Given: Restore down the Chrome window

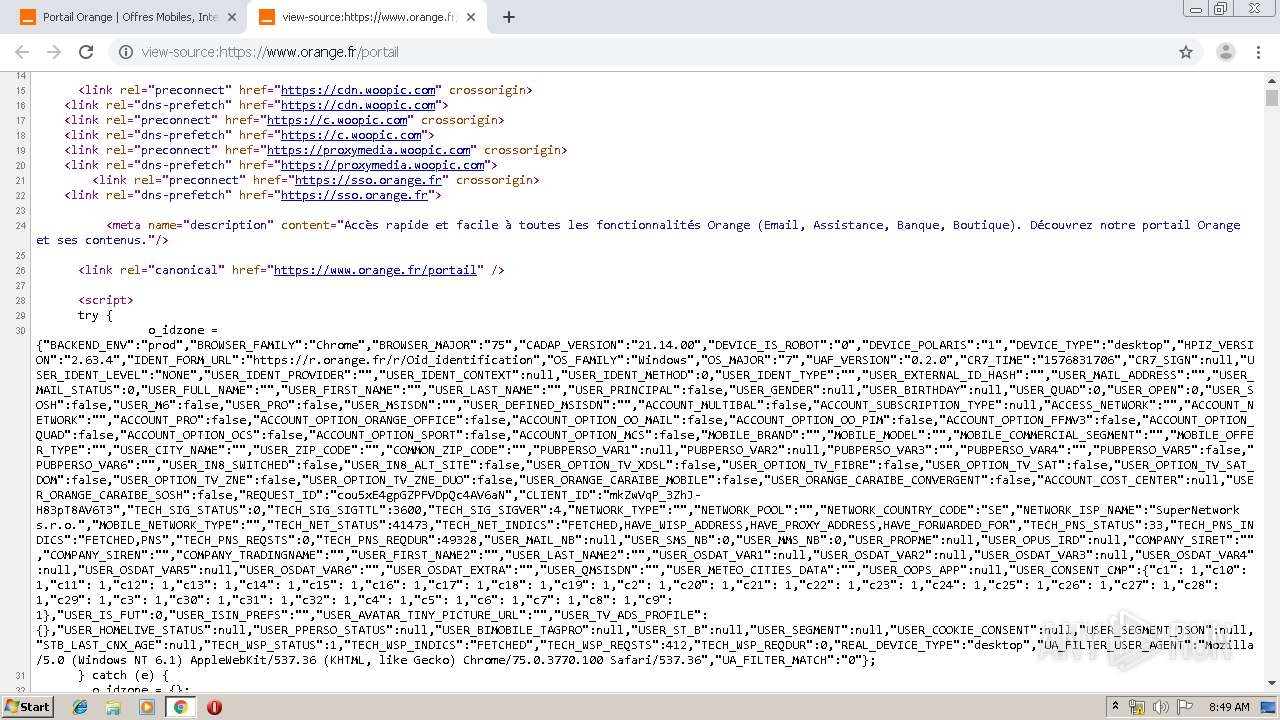Looking at the screenshot, I should click(1220, 8).
